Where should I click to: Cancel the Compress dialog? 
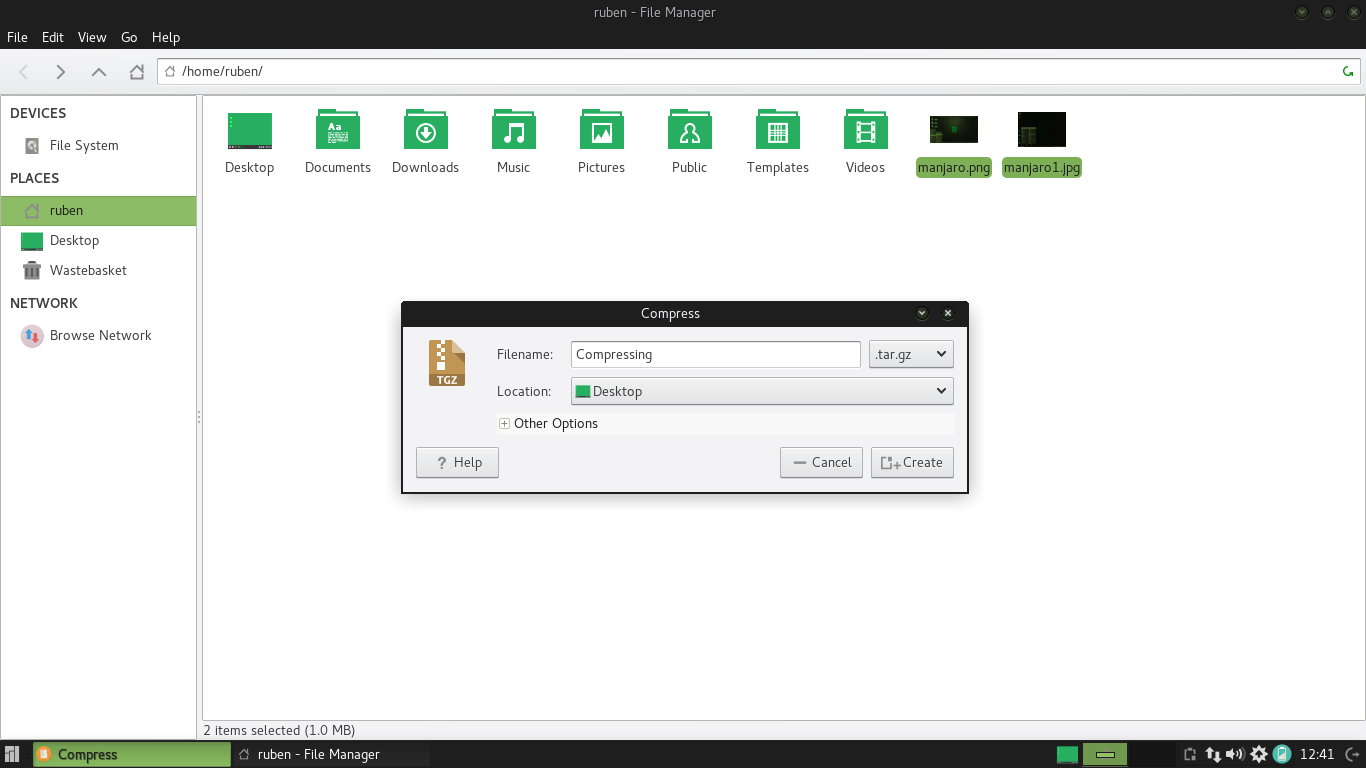(821, 462)
